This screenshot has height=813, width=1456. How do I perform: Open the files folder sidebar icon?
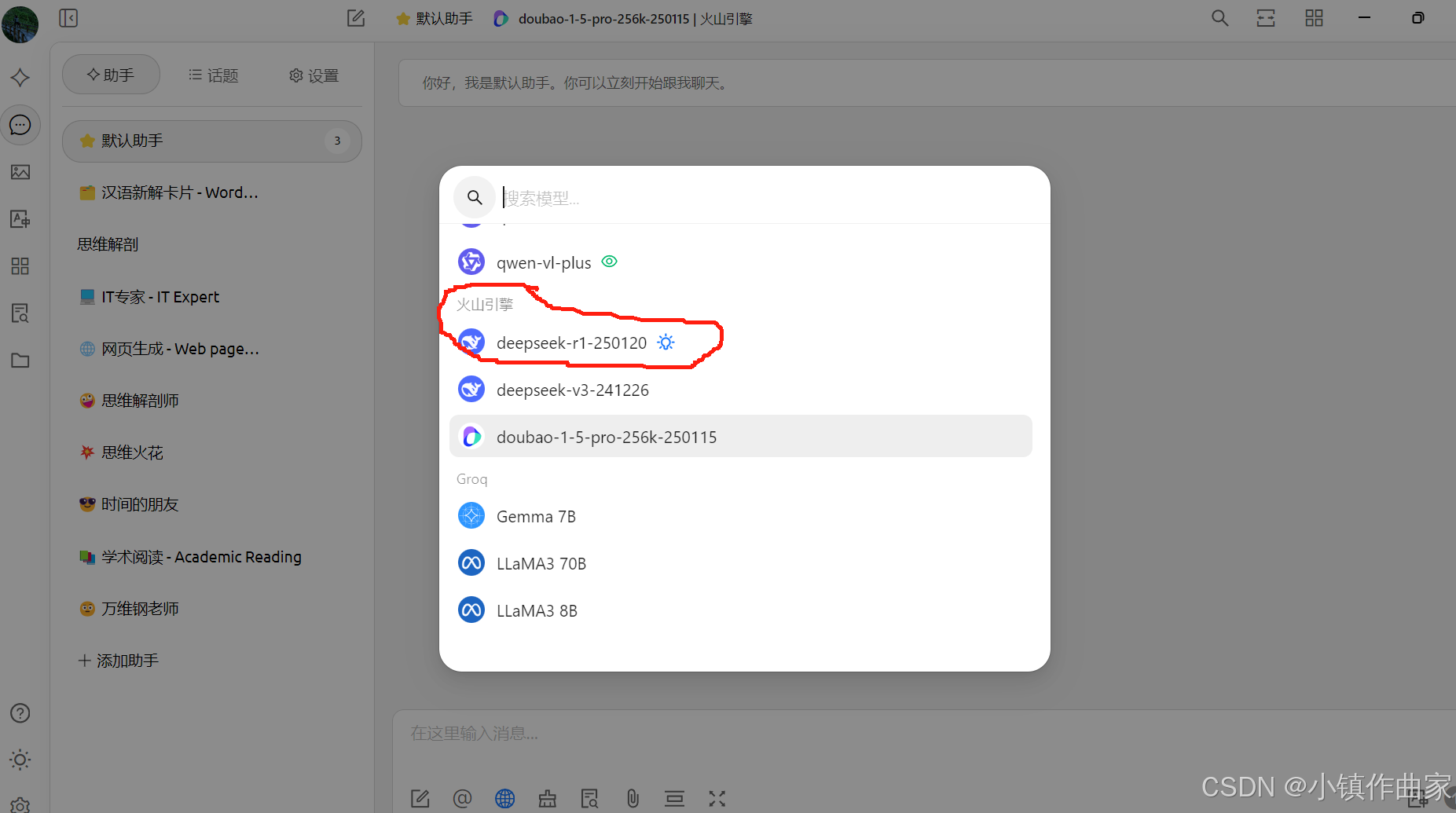pyautogui.click(x=20, y=361)
